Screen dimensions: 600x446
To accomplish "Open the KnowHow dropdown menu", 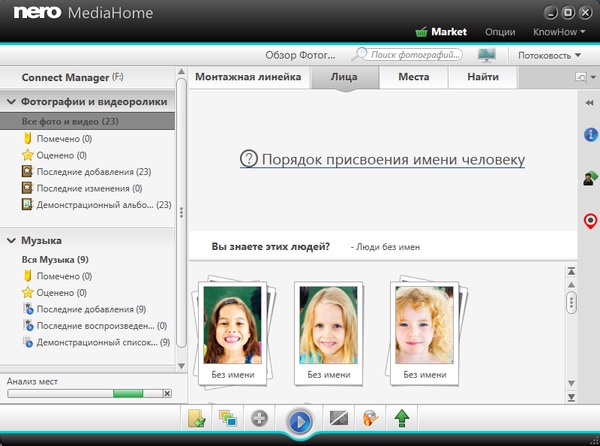I will coord(560,32).
